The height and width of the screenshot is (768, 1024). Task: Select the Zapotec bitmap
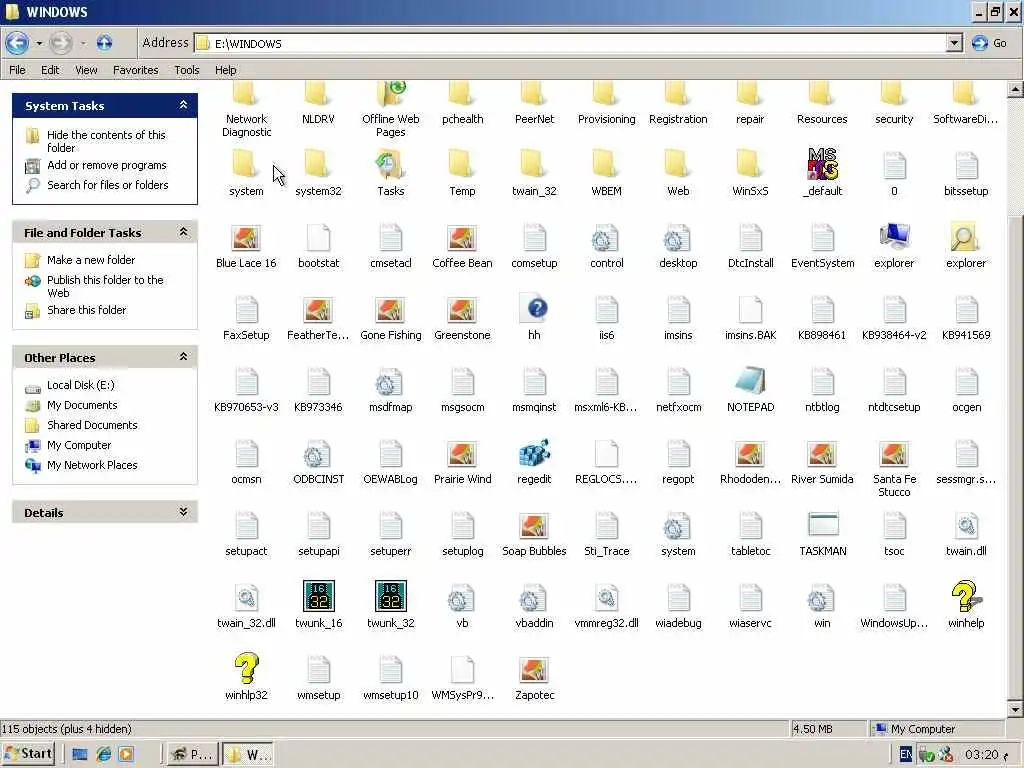534,669
